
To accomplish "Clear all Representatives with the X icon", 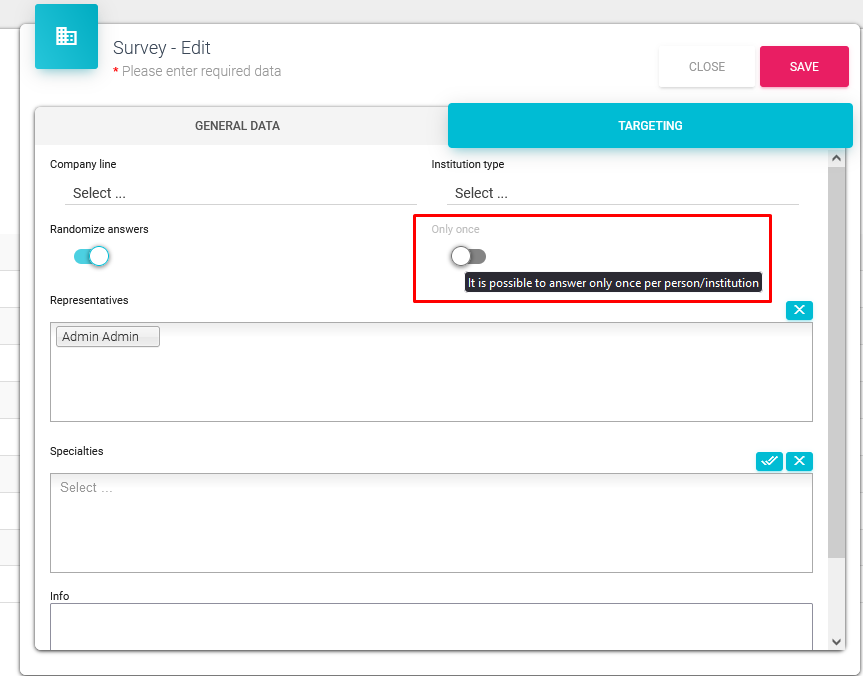I will (799, 310).
